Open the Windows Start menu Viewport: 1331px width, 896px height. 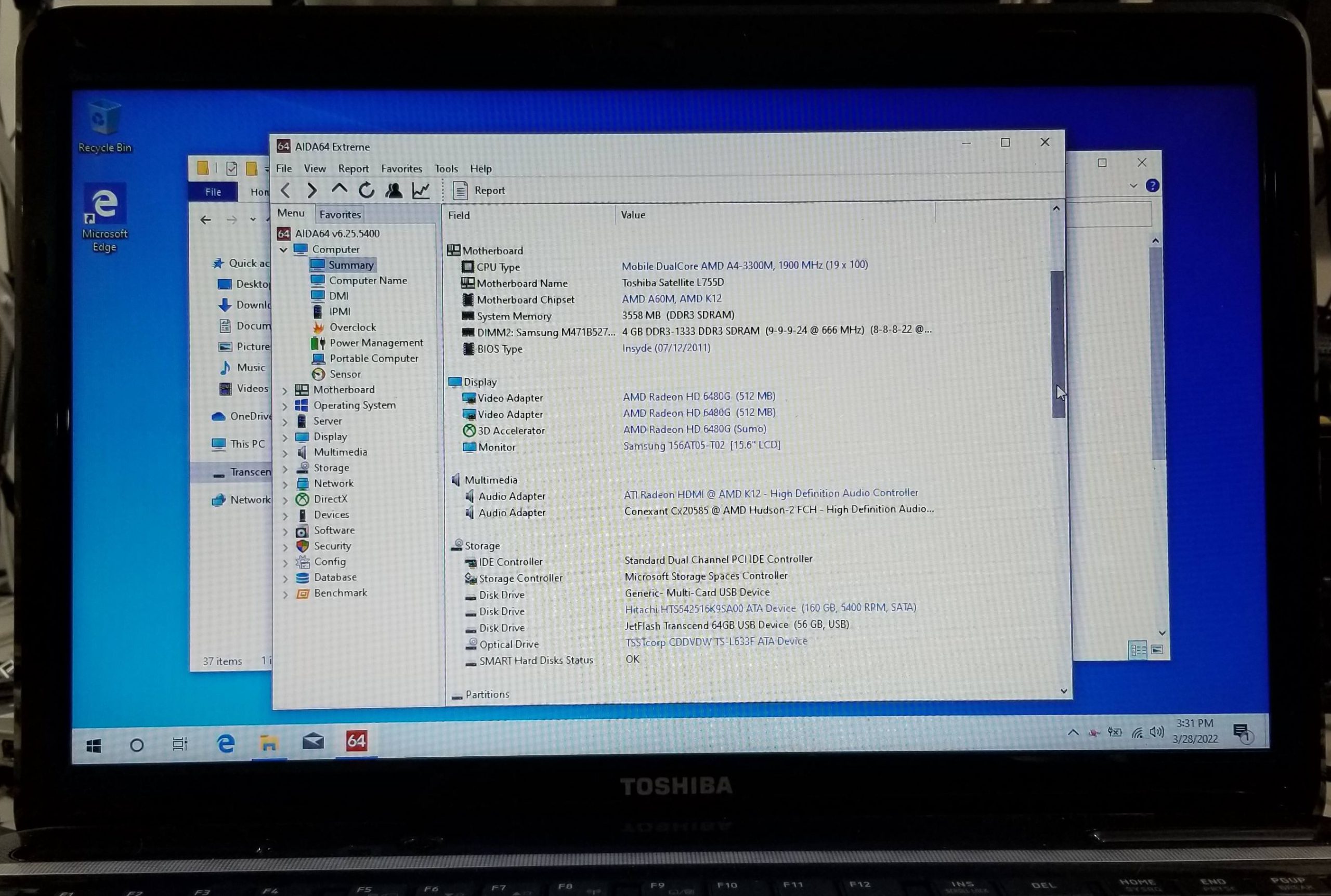point(94,745)
